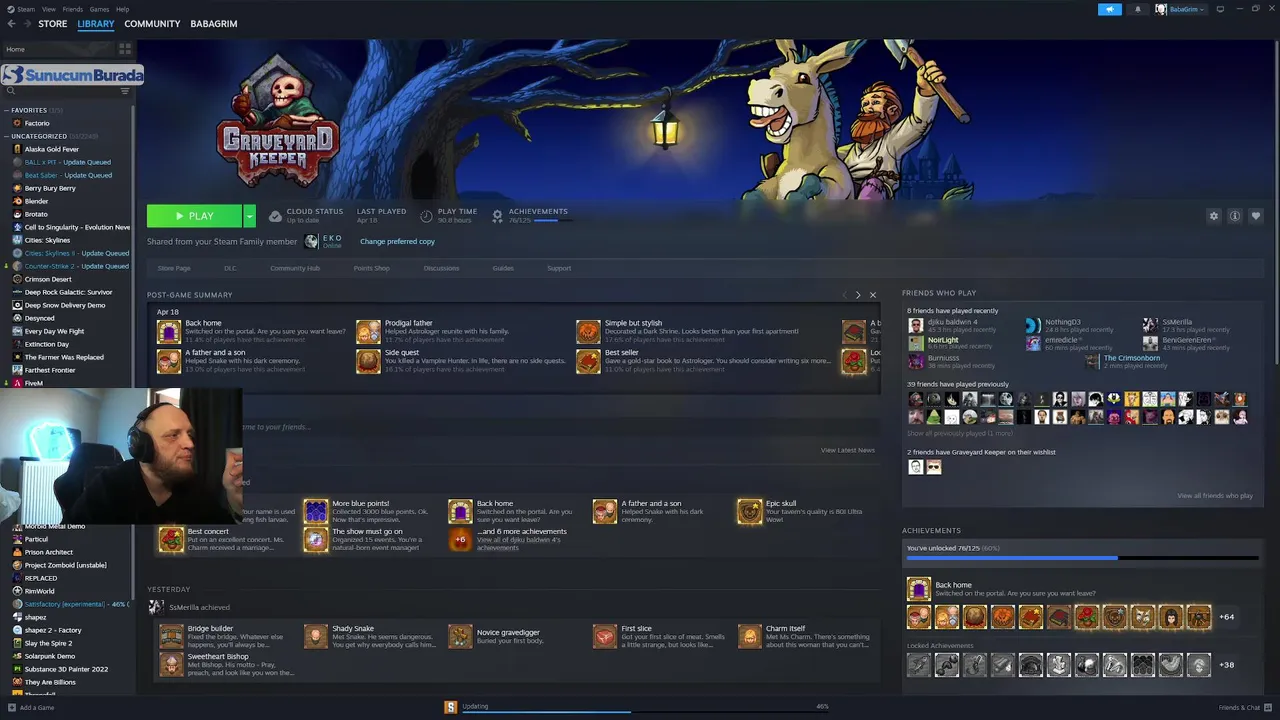Switch to Big Picture mode icon
The width and height of the screenshot is (1280, 720).
[x=1220, y=9]
